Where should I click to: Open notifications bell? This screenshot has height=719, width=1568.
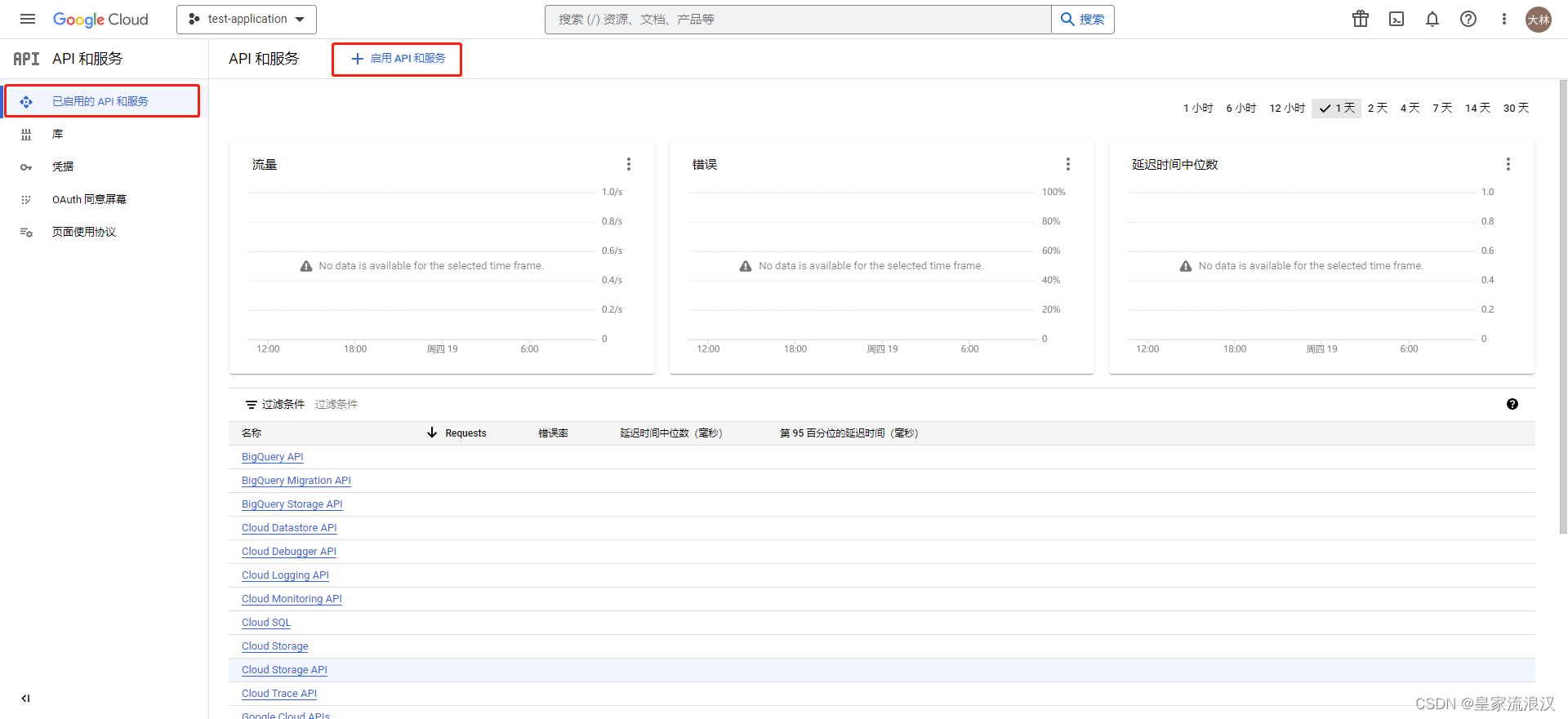pos(1432,19)
